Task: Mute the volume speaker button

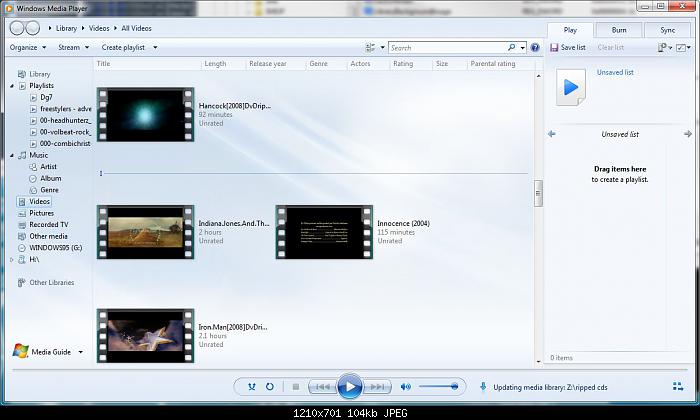Action: pos(405,387)
